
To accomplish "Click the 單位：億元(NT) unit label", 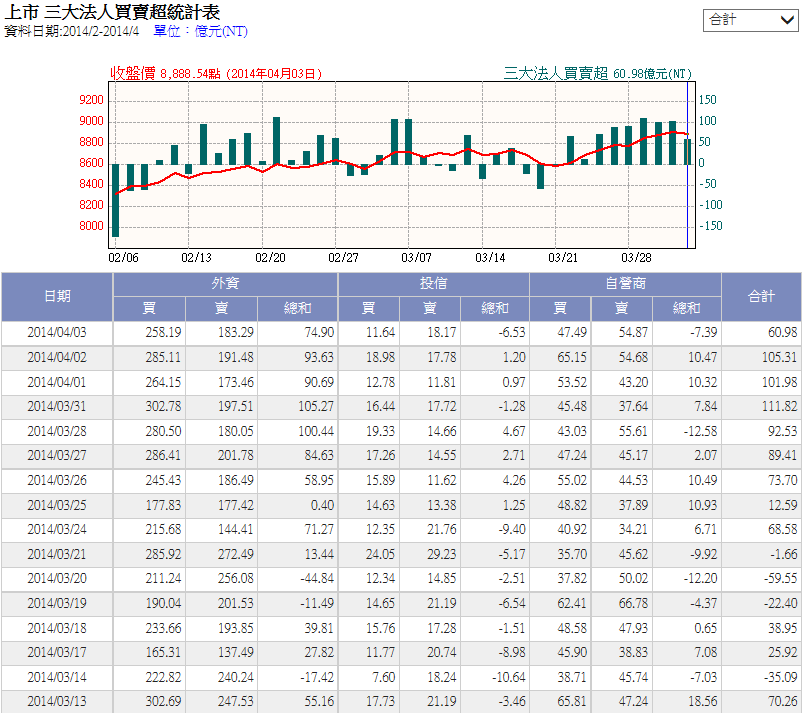I will coord(200,31).
